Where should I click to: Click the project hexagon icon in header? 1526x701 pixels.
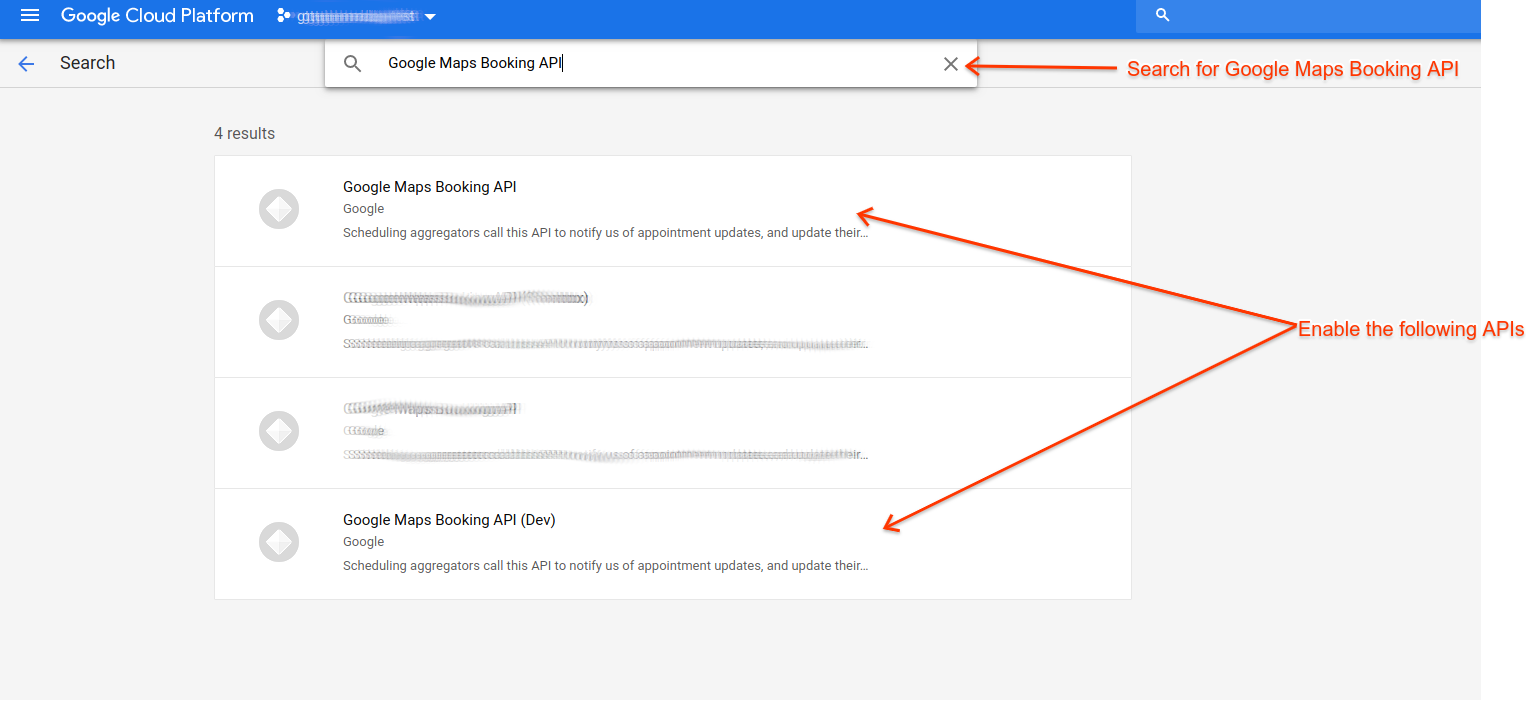283,17
